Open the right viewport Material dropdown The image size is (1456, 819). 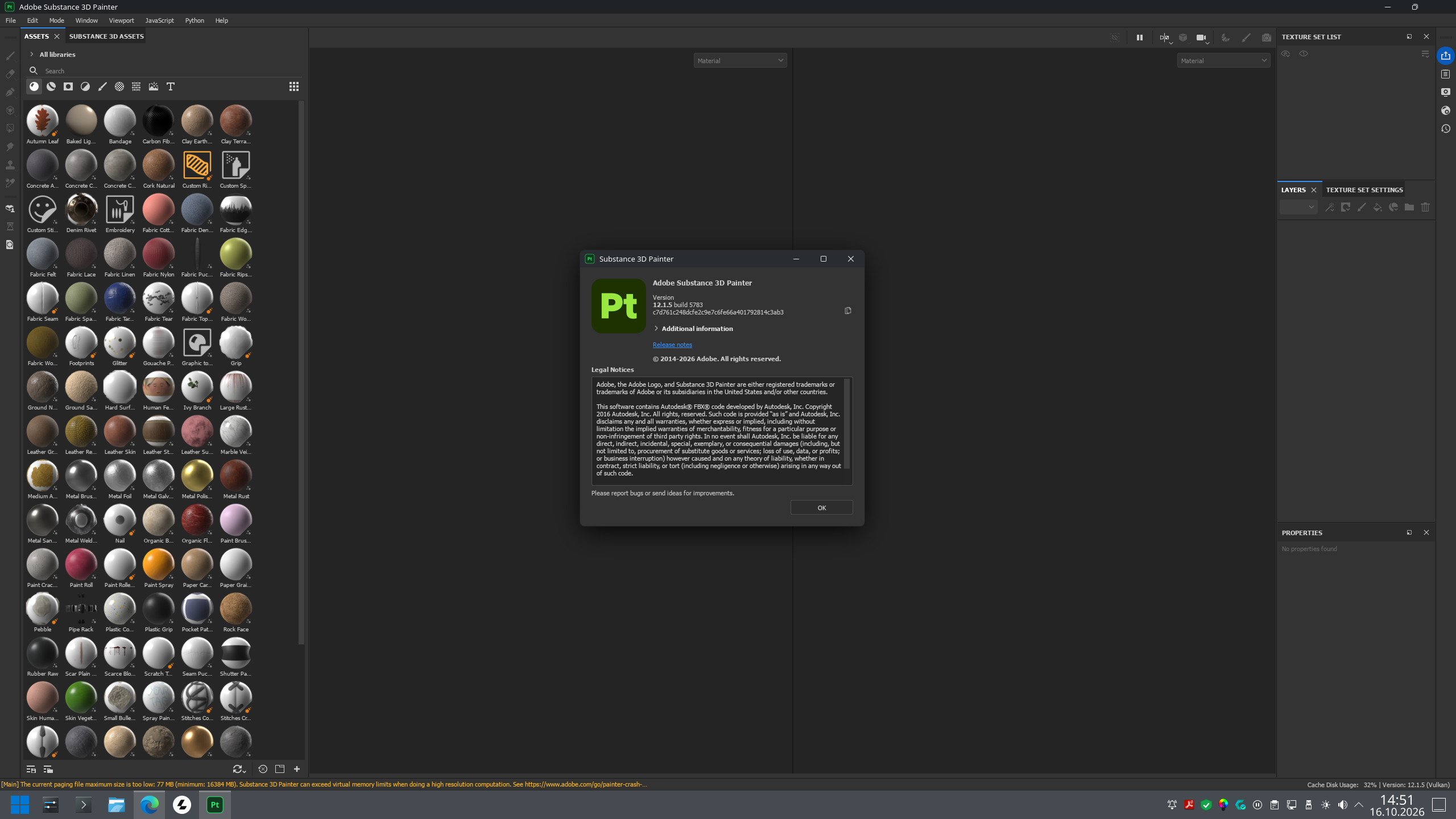[1223, 60]
